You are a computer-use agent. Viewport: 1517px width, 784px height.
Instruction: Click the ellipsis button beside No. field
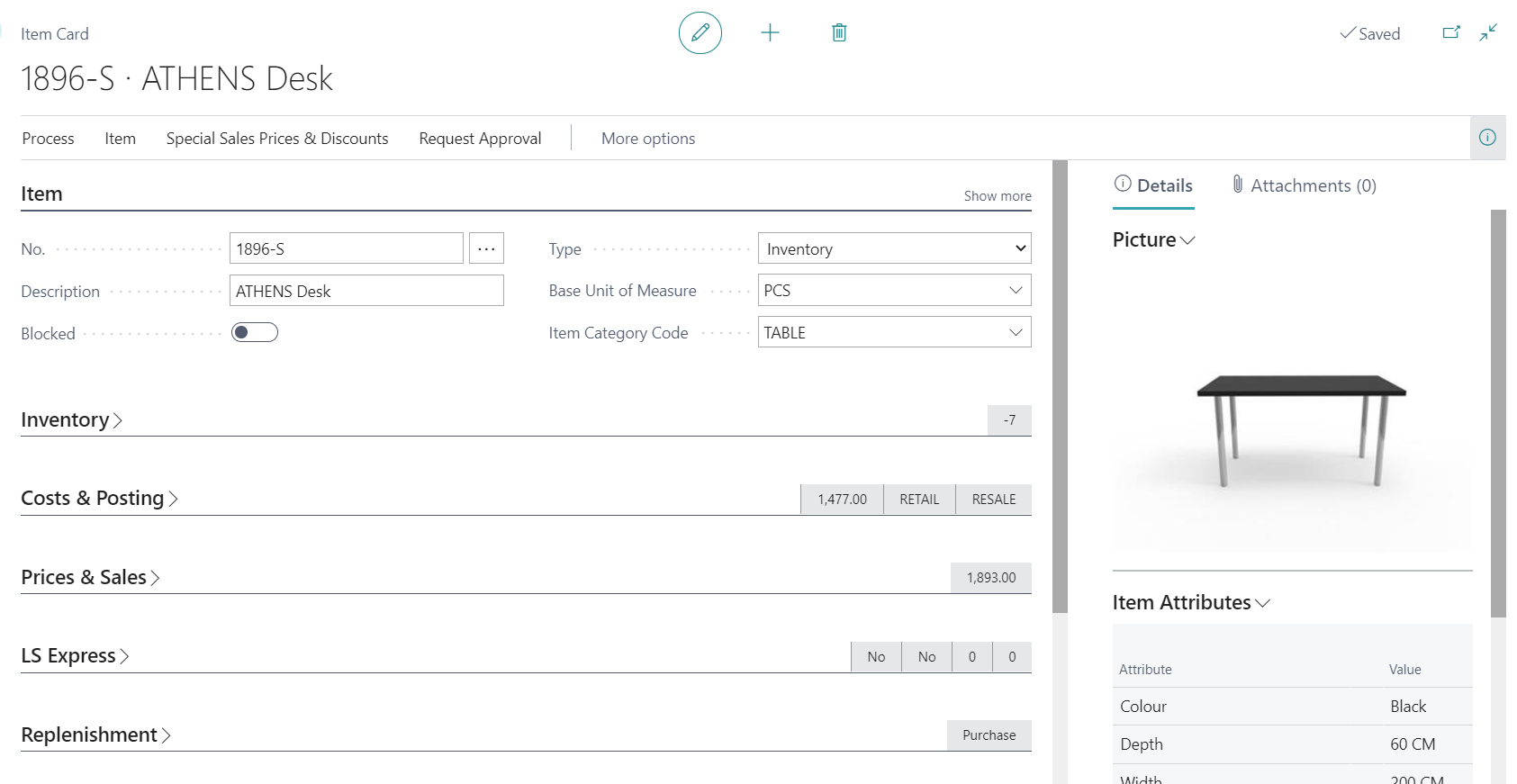(486, 248)
